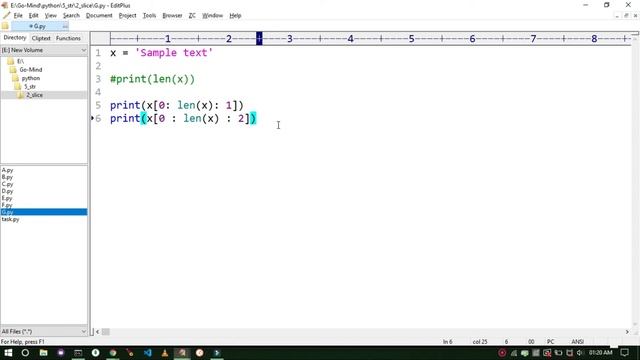Click the 'PC' status bar entry

551,342
